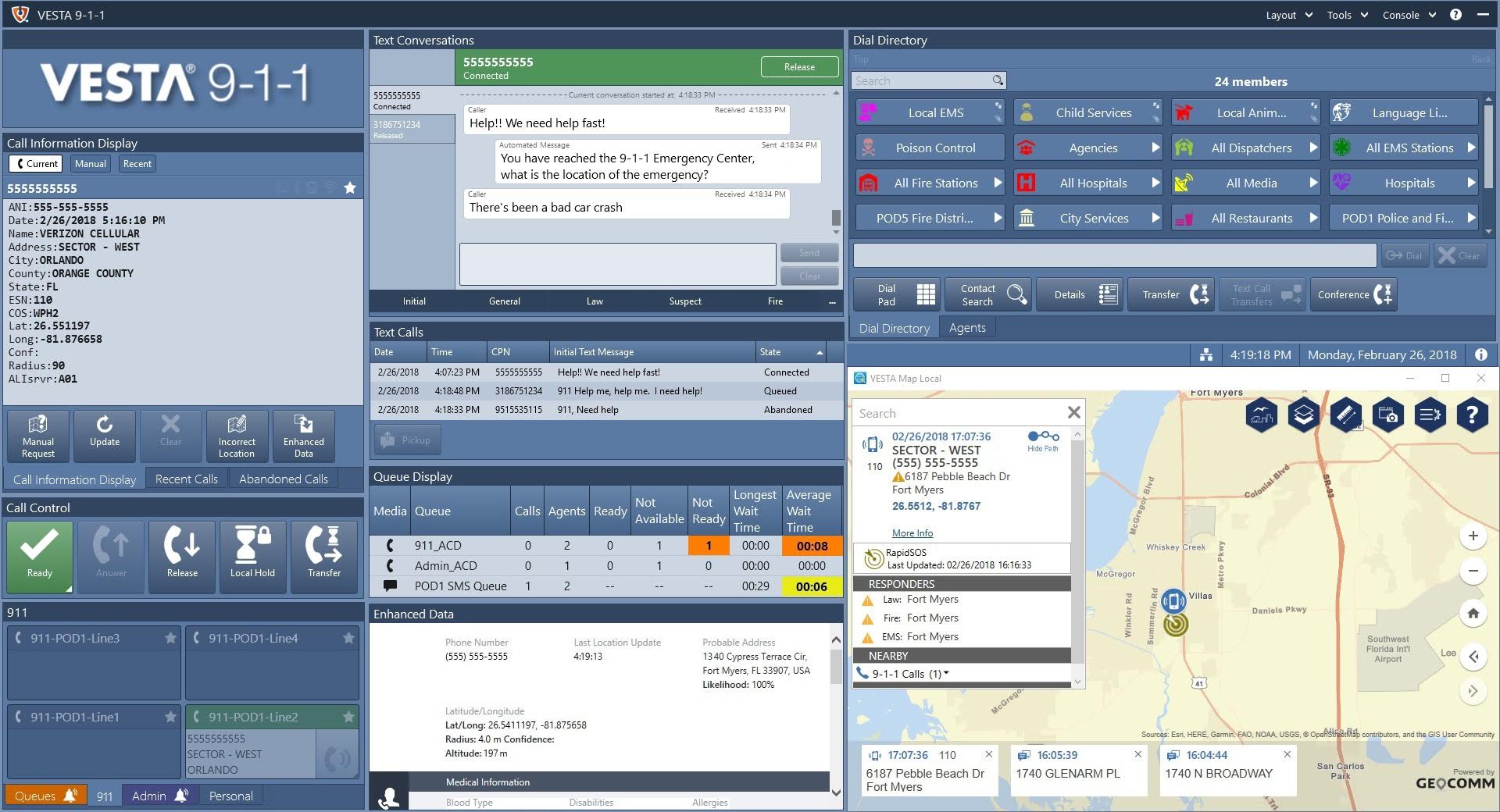Switch to the Agents tab
The height and width of the screenshot is (812, 1500).
(x=968, y=327)
